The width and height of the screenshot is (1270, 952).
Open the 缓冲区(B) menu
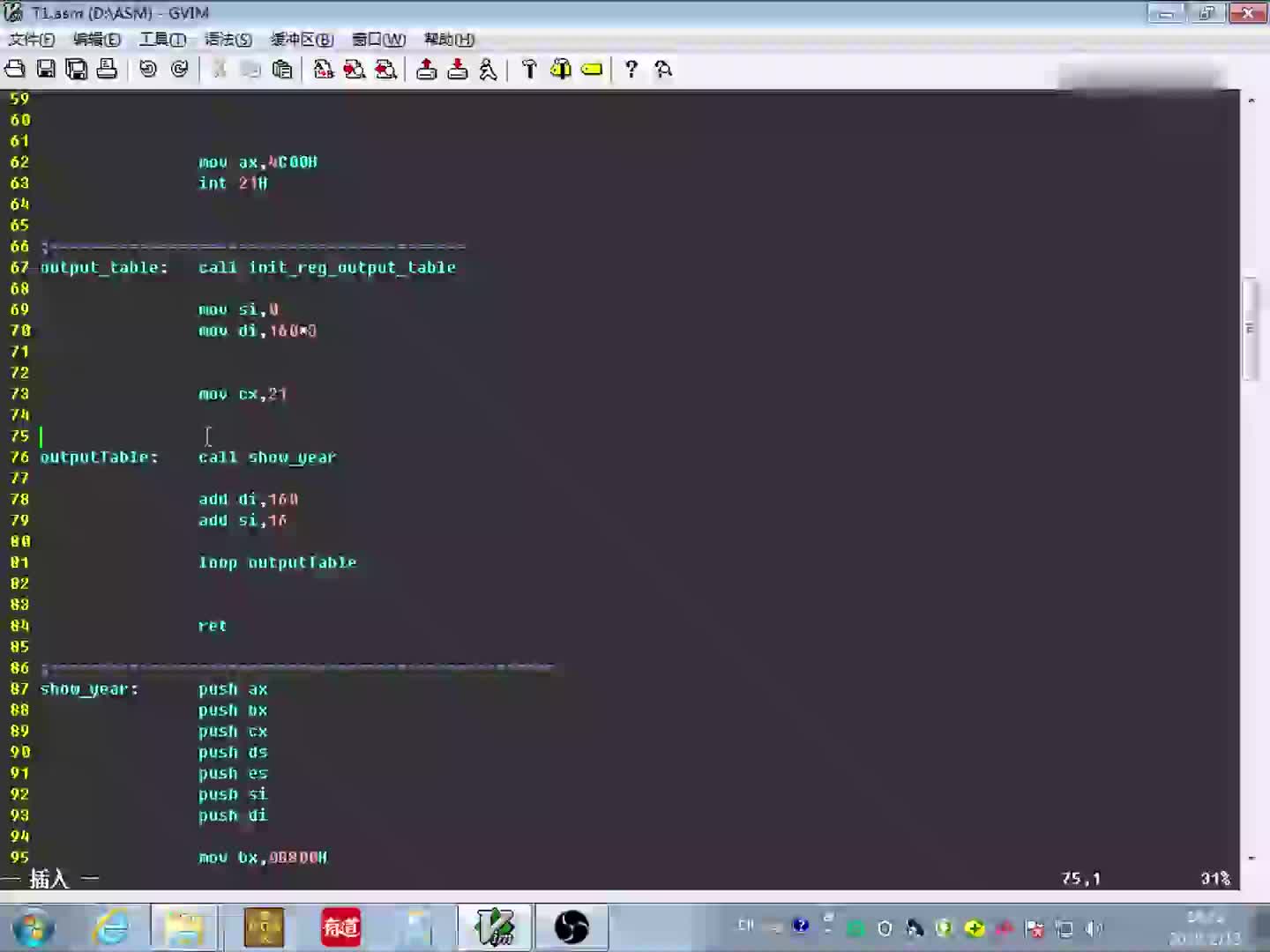(x=302, y=39)
